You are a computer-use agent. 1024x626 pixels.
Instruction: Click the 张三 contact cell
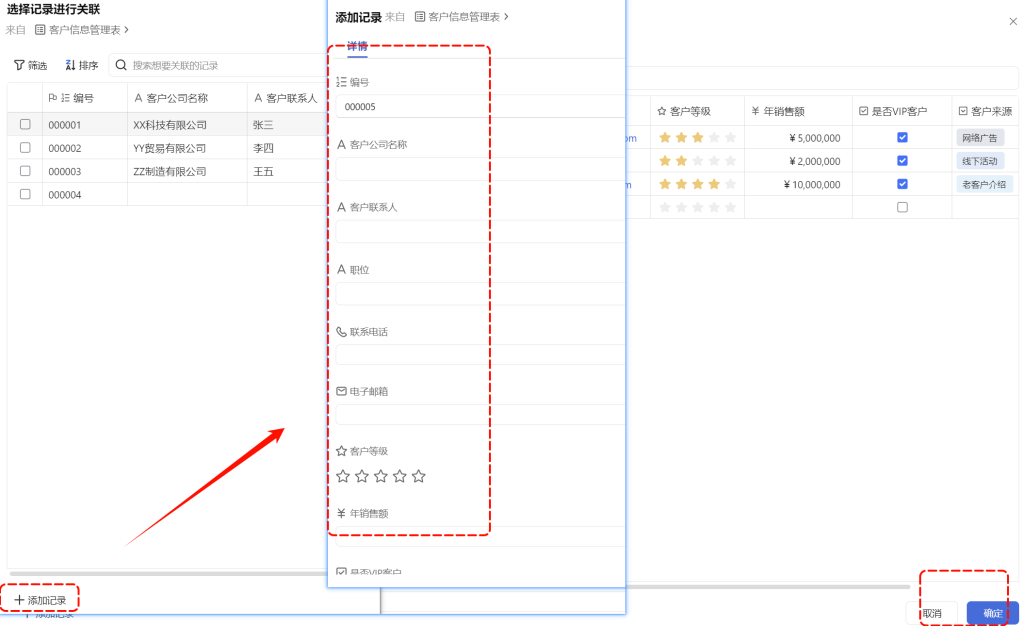pos(287,124)
